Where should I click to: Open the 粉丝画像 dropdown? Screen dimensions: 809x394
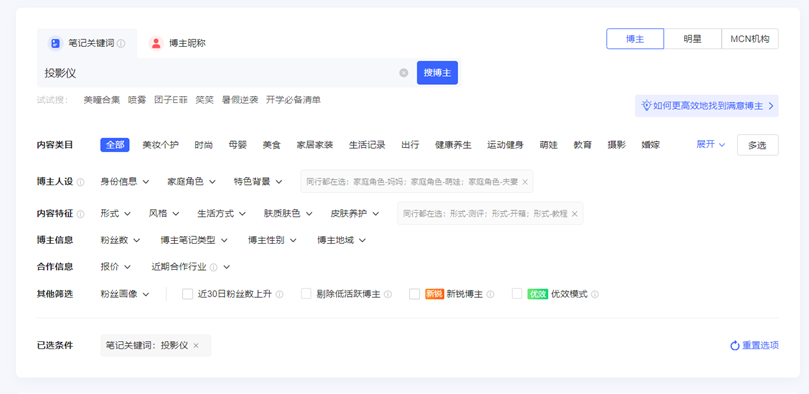125,294
